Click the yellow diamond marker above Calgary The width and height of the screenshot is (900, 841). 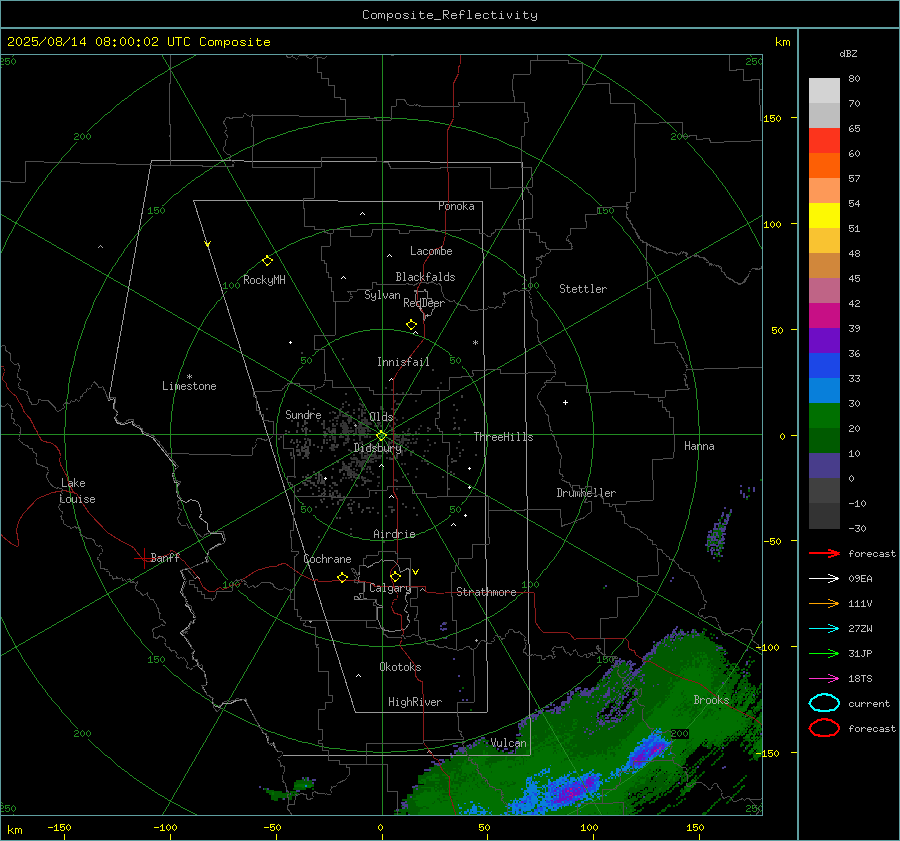[x=395, y=576]
